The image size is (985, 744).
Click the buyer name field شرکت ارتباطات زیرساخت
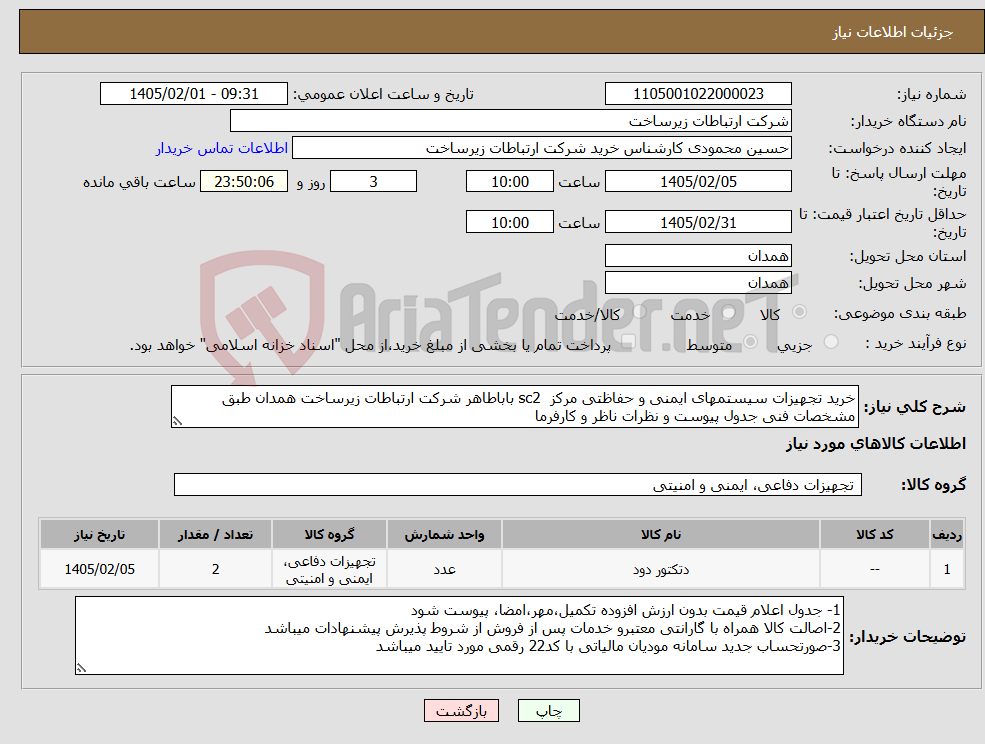510,121
